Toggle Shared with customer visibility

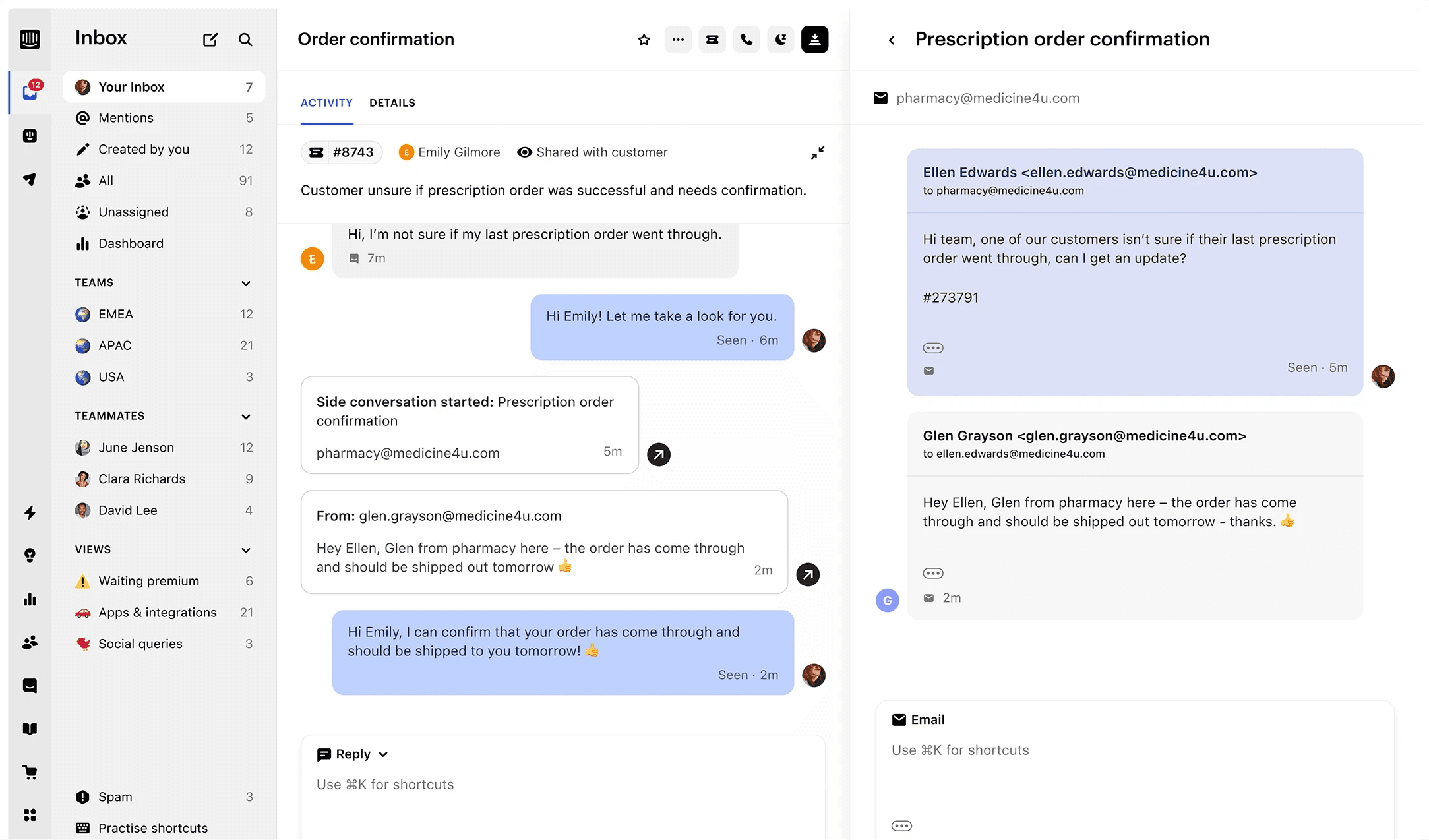point(592,152)
